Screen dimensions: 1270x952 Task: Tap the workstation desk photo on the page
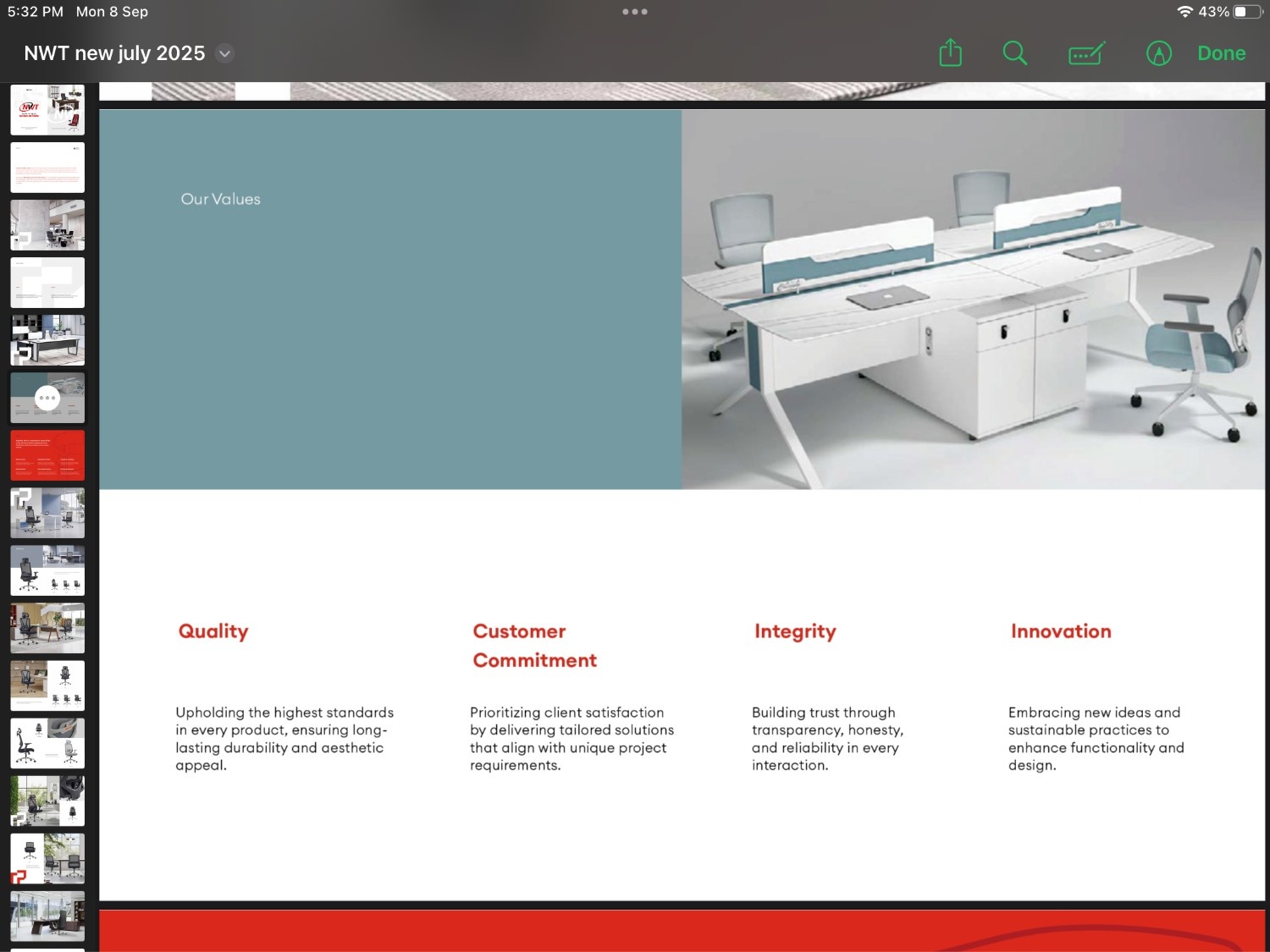click(x=973, y=300)
